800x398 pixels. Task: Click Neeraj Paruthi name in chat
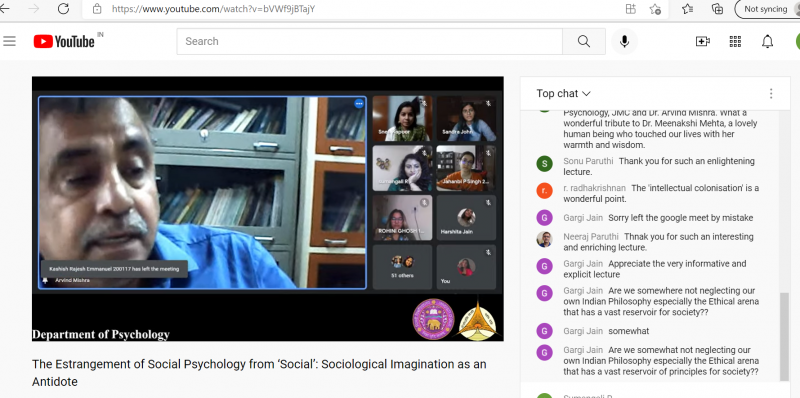(x=591, y=236)
